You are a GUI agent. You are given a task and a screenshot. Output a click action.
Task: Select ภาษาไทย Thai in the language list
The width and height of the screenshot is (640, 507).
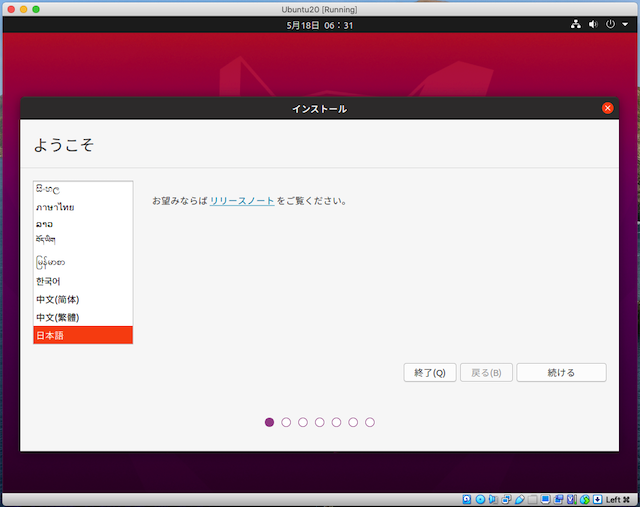click(x=83, y=207)
